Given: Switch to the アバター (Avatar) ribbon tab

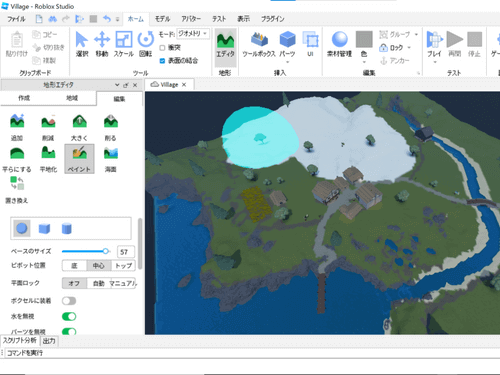Looking at the screenshot, I should [x=191, y=19].
